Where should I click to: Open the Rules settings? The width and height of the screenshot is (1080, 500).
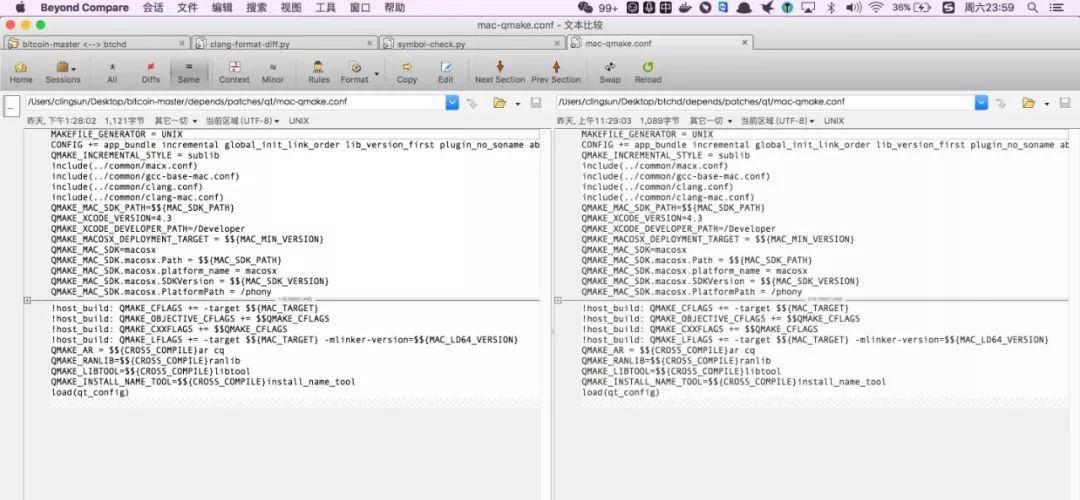[318, 72]
